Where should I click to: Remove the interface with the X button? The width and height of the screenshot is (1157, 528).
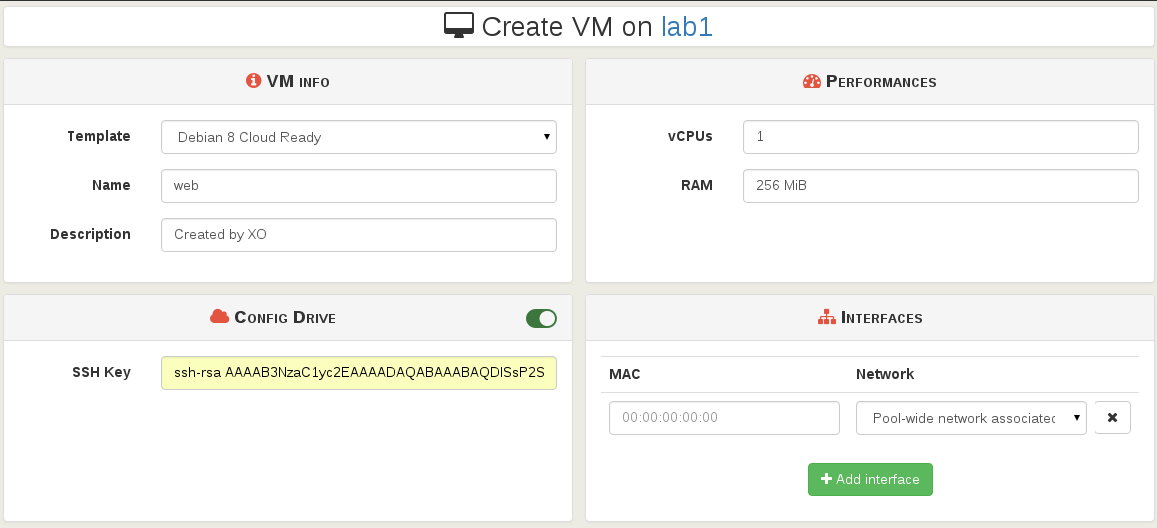click(1113, 417)
